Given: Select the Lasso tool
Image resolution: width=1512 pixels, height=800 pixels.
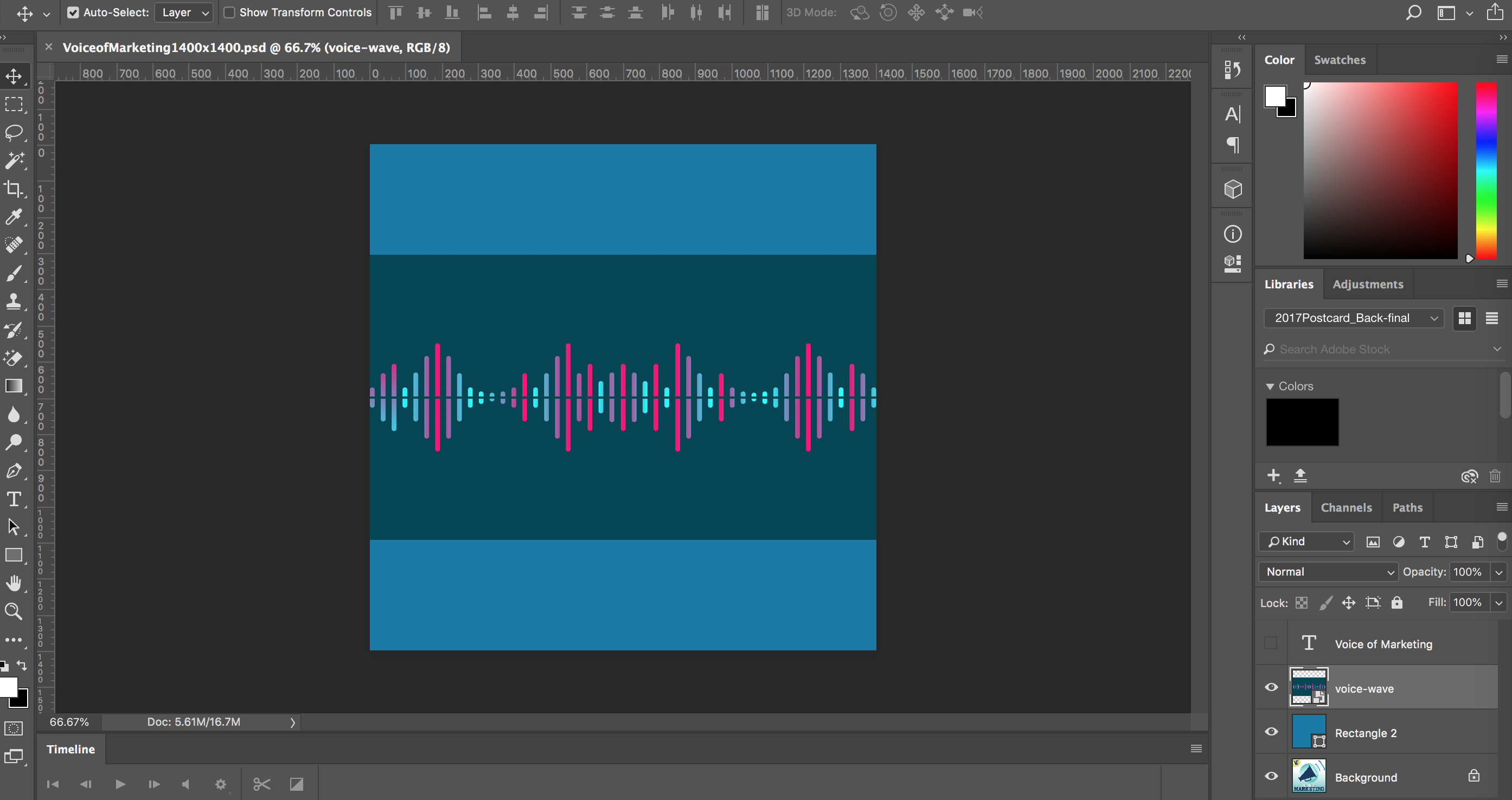Looking at the screenshot, I should [14, 132].
